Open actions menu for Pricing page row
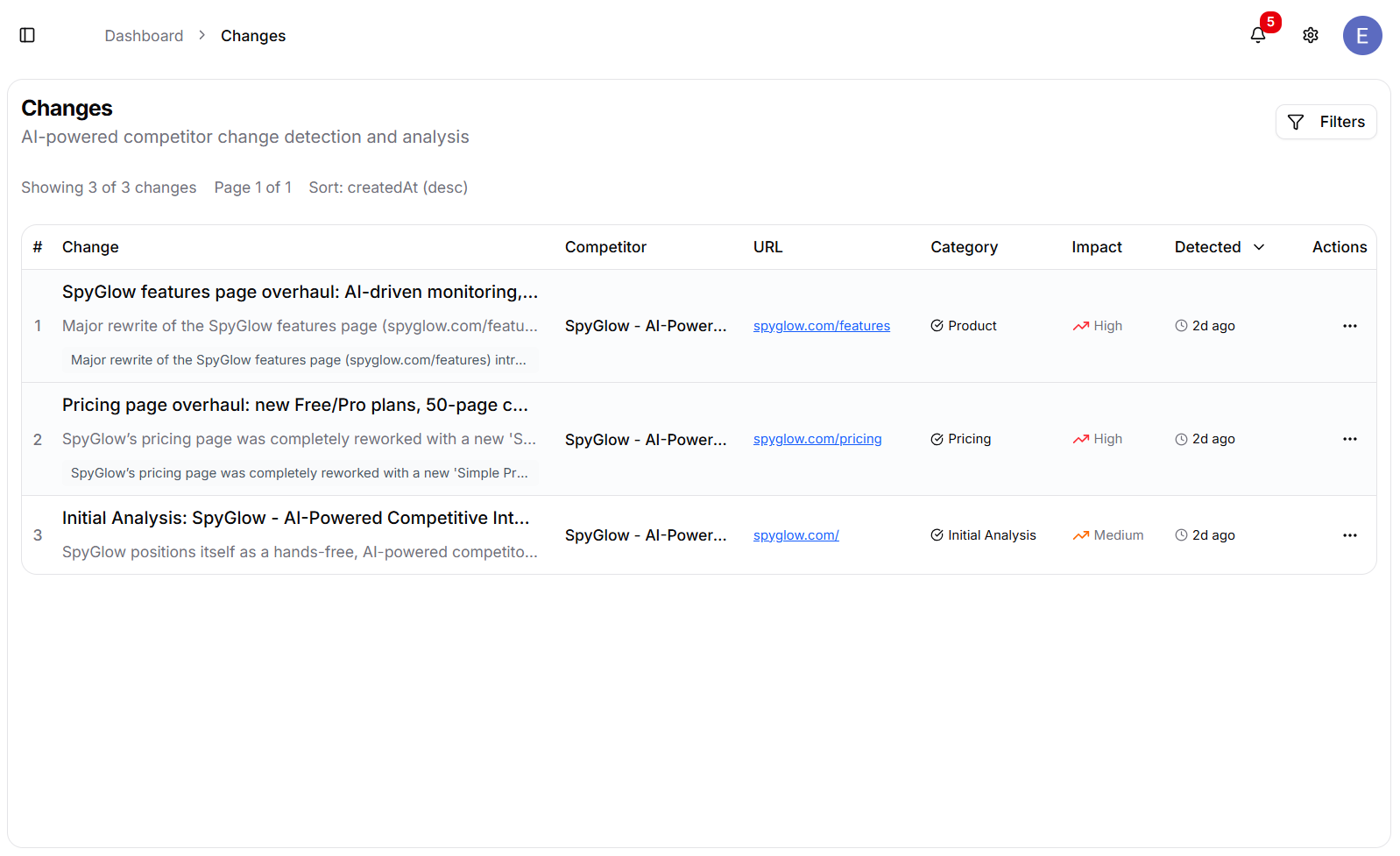The width and height of the screenshot is (1400, 856). pyautogui.click(x=1349, y=439)
